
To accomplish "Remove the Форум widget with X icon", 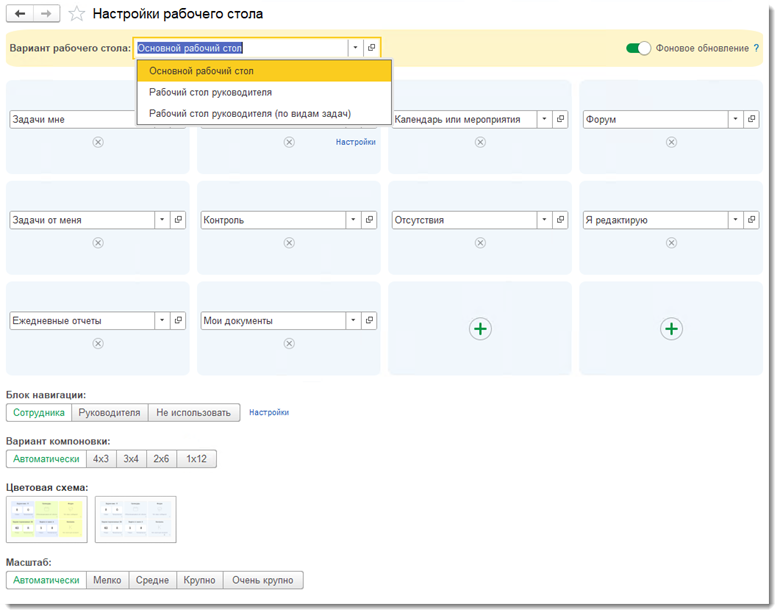I will (671, 142).
